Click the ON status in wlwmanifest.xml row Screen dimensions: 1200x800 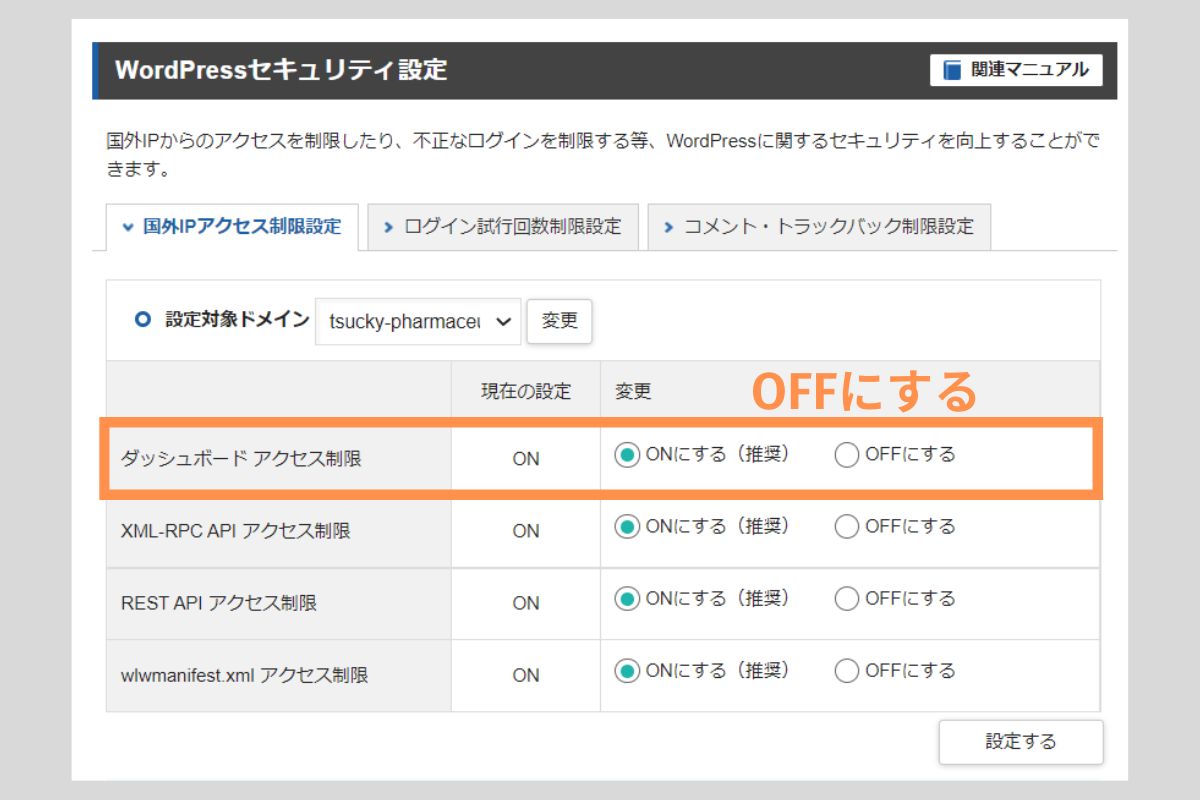pyautogui.click(x=526, y=675)
